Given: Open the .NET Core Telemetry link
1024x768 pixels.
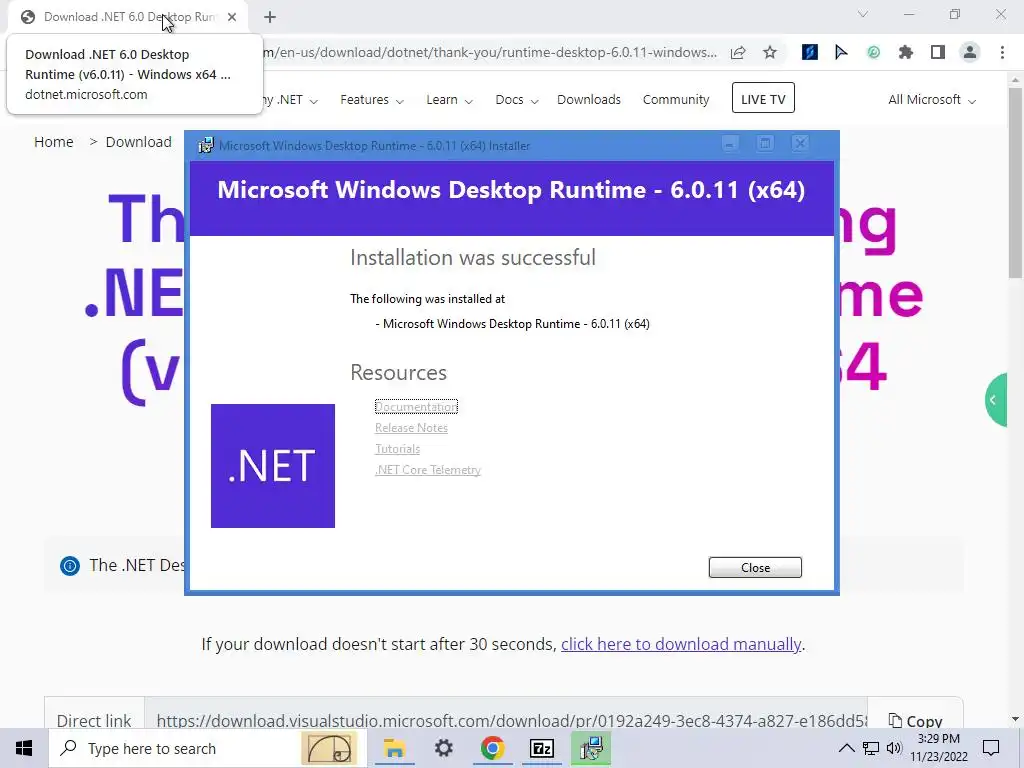Looking at the screenshot, I should 428,470.
